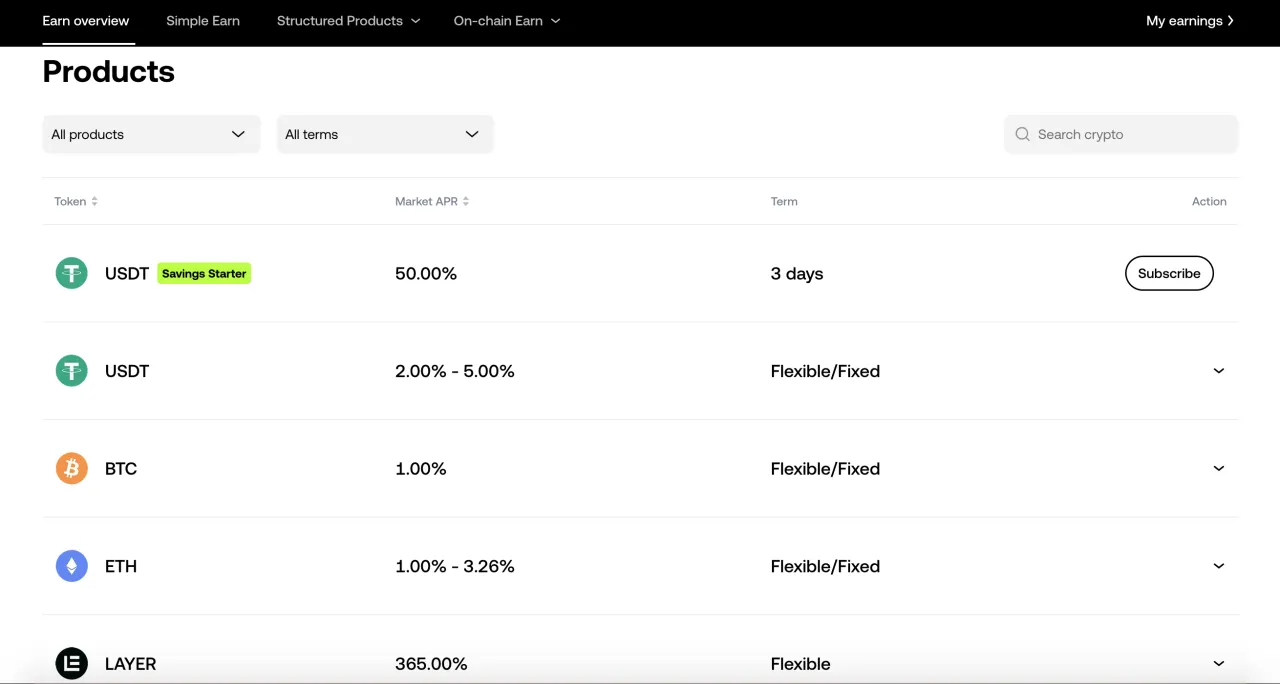1280x684 pixels.
Task: Click the Action column header
Action: [1209, 201]
